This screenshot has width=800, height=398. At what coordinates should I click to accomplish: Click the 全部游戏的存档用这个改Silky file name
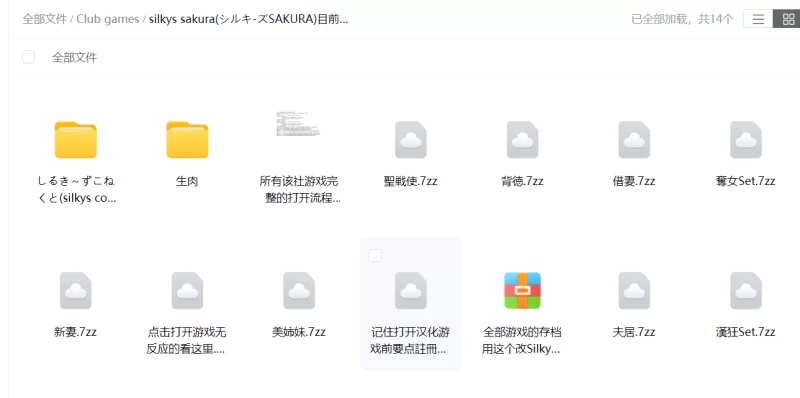point(522,341)
